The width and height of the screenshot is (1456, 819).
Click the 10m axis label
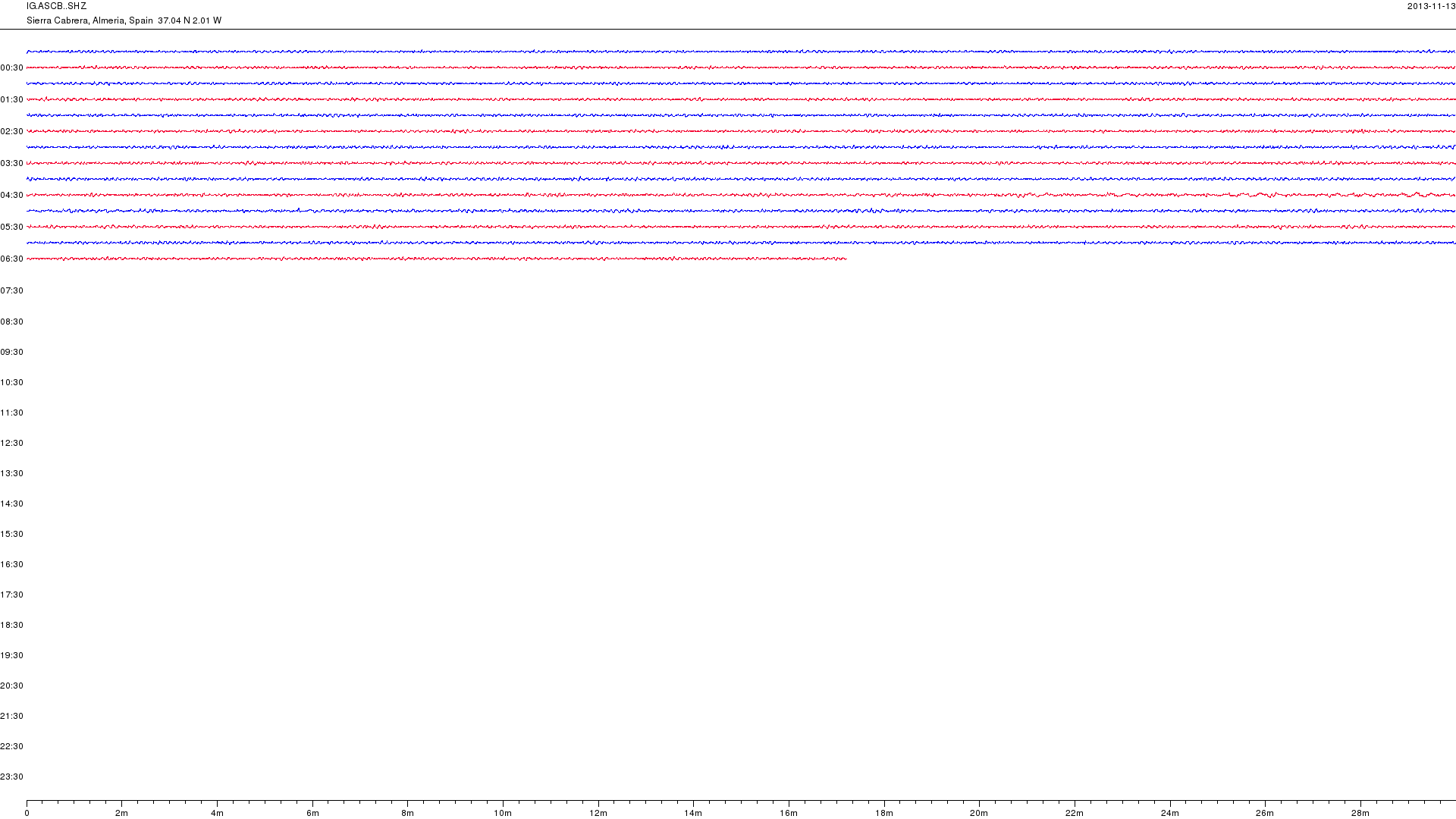pyautogui.click(x=503, y=813)
